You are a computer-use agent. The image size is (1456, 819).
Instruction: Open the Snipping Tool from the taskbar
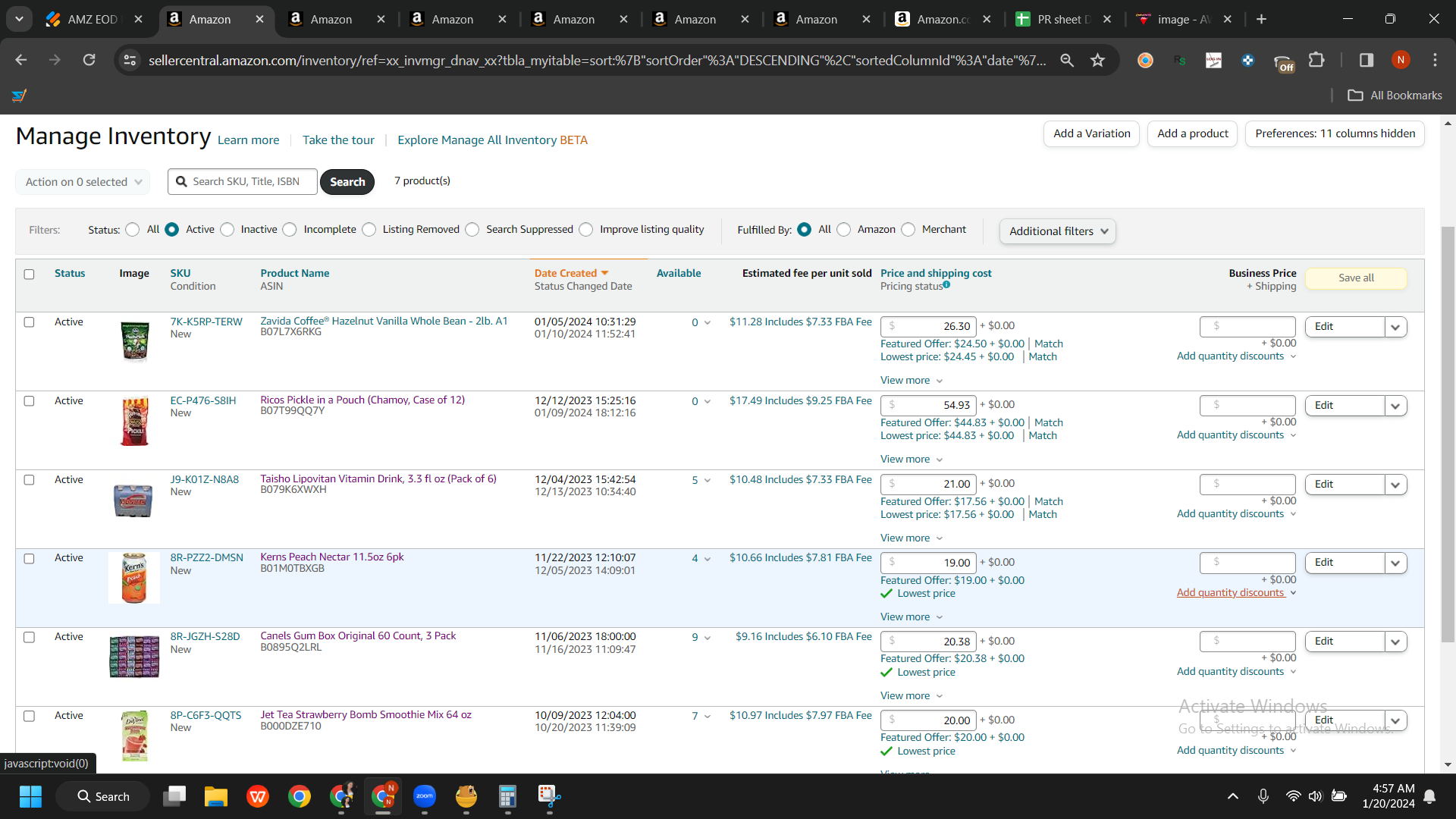click(549, 796)
